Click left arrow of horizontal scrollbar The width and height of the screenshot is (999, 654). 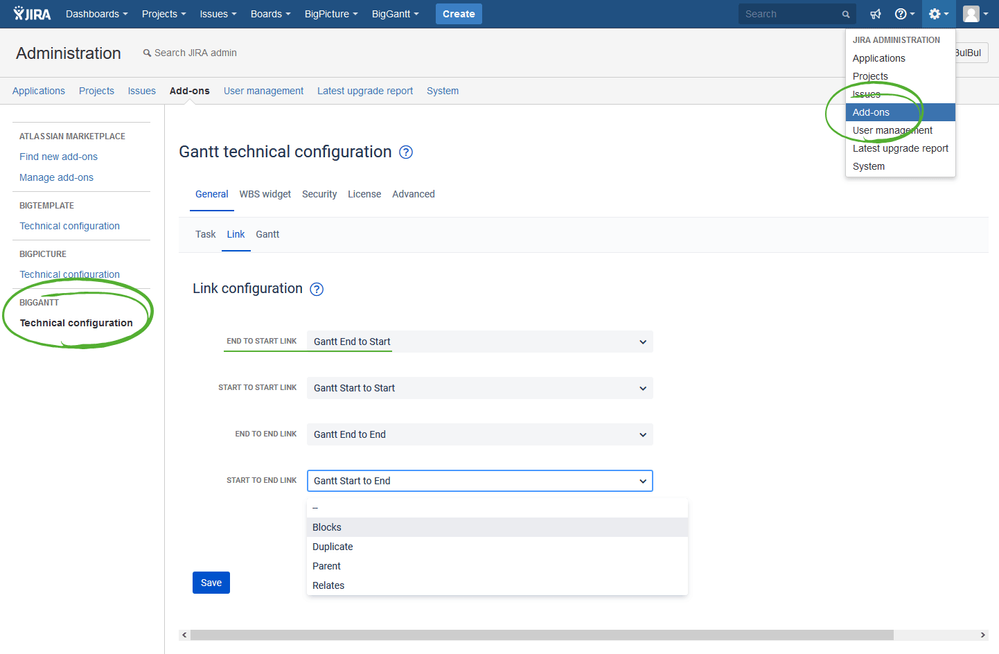[184, 635]
